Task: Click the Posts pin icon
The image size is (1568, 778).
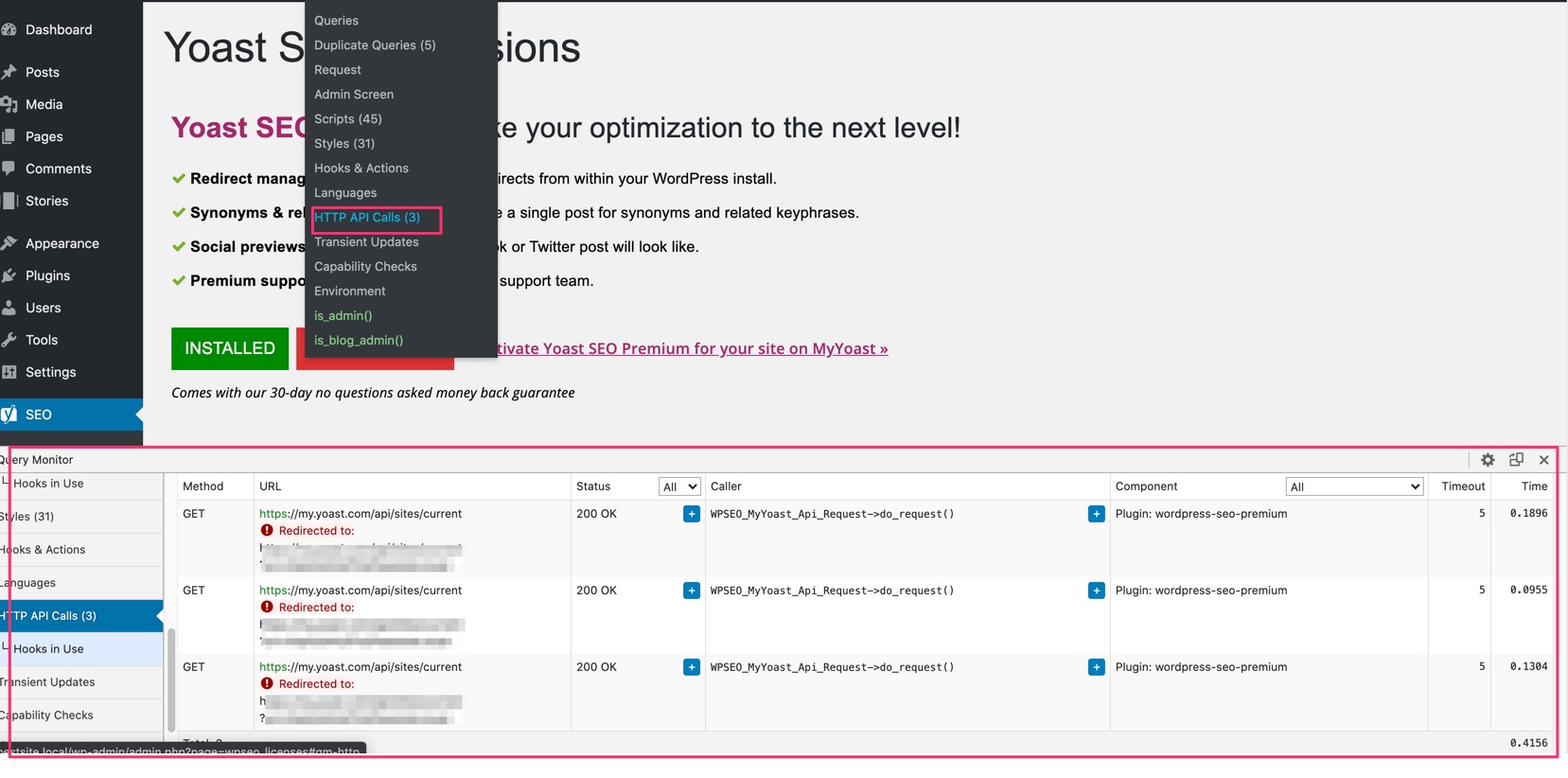Action: 9,72
